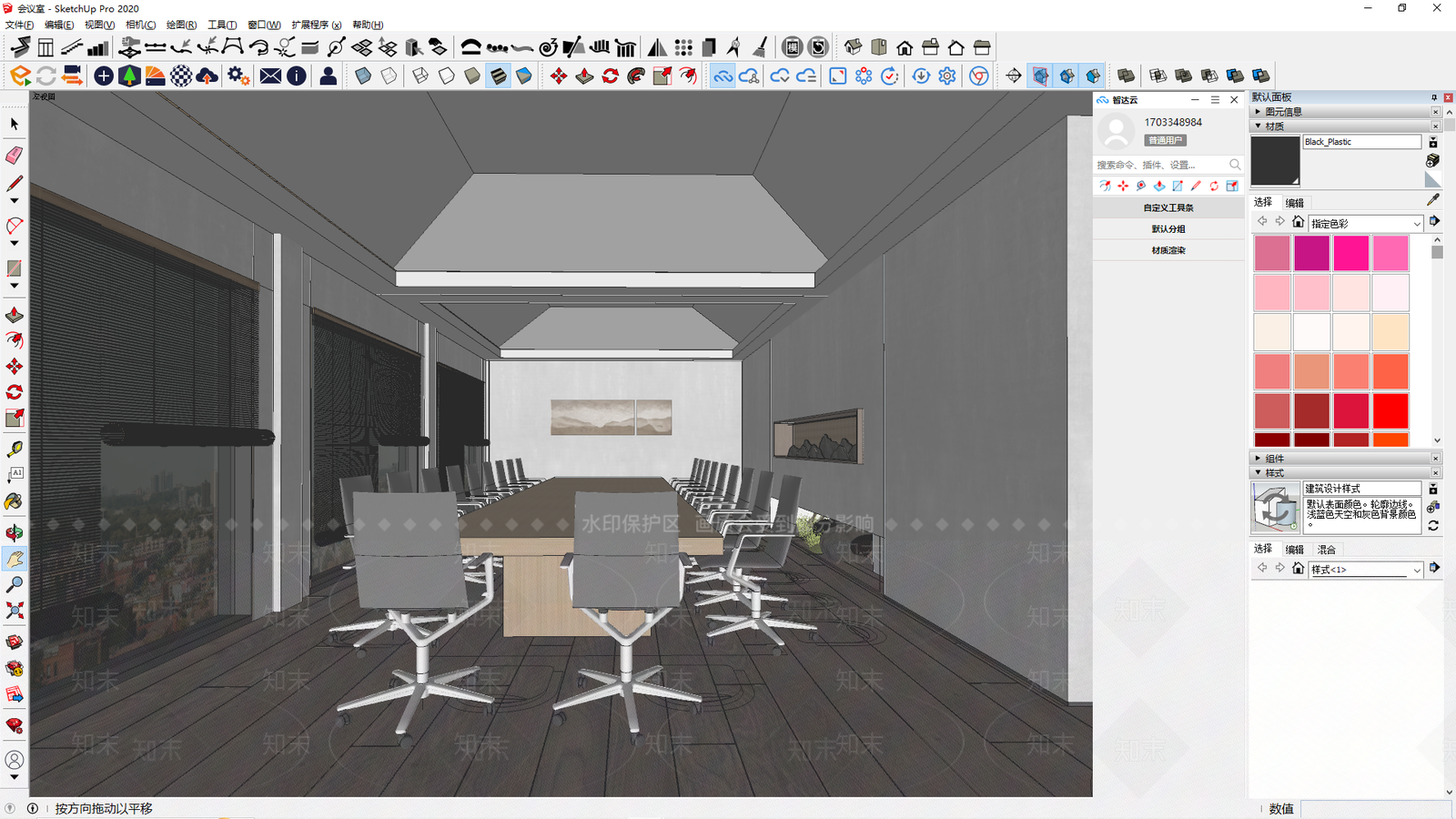Pick the eyedropper sample paint tool

click(1433, 199)
